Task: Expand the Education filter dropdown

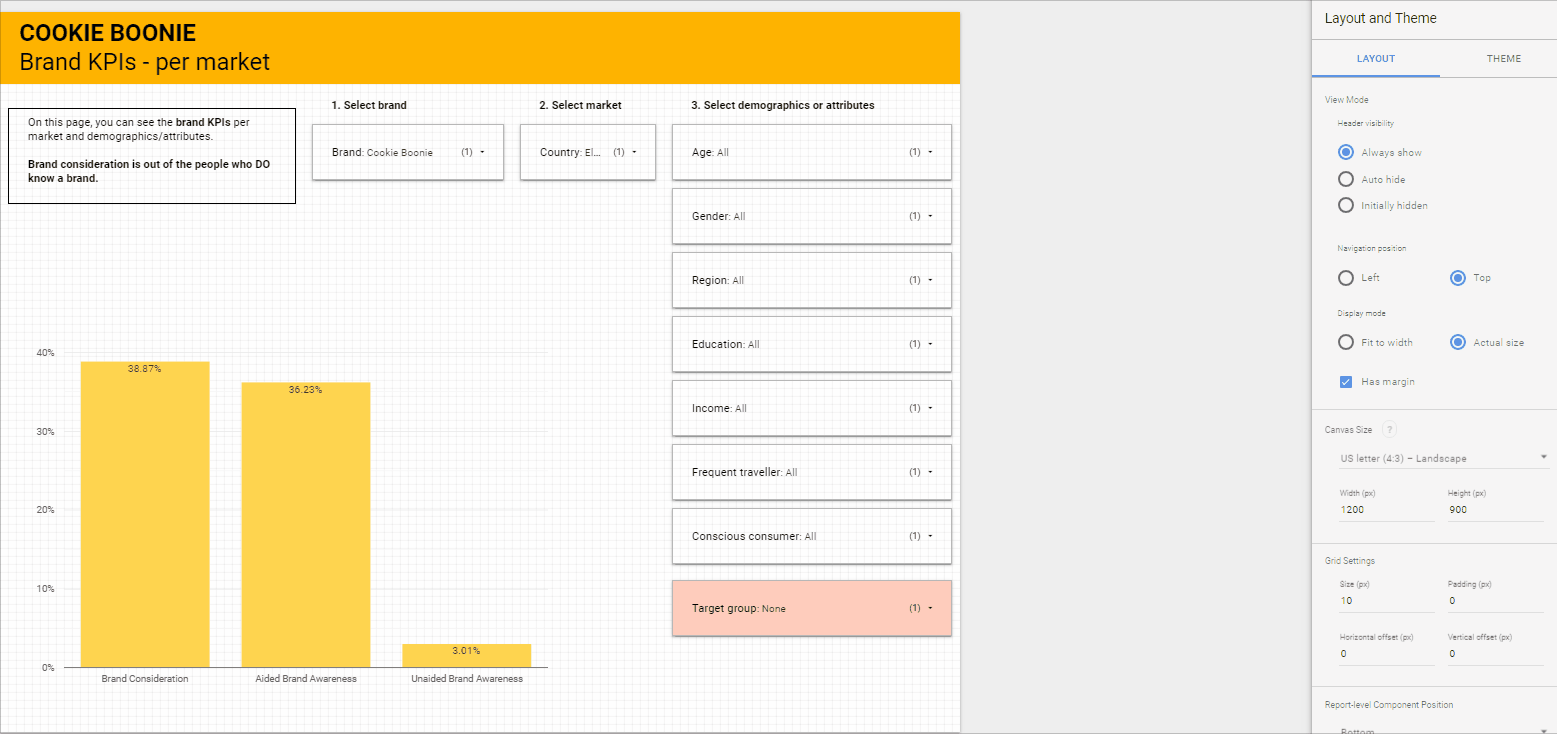Action: (x=812, y=344)
